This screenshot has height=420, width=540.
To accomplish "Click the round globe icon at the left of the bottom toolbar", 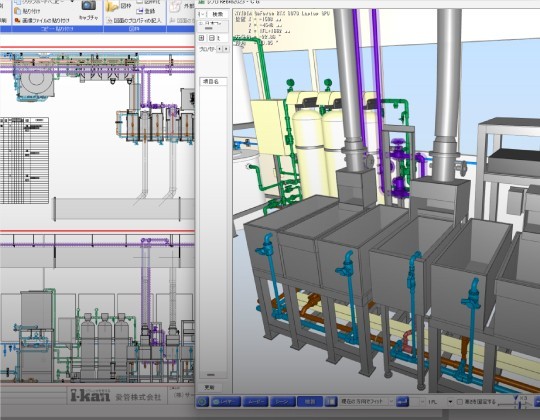I will (x=202, y=402).
